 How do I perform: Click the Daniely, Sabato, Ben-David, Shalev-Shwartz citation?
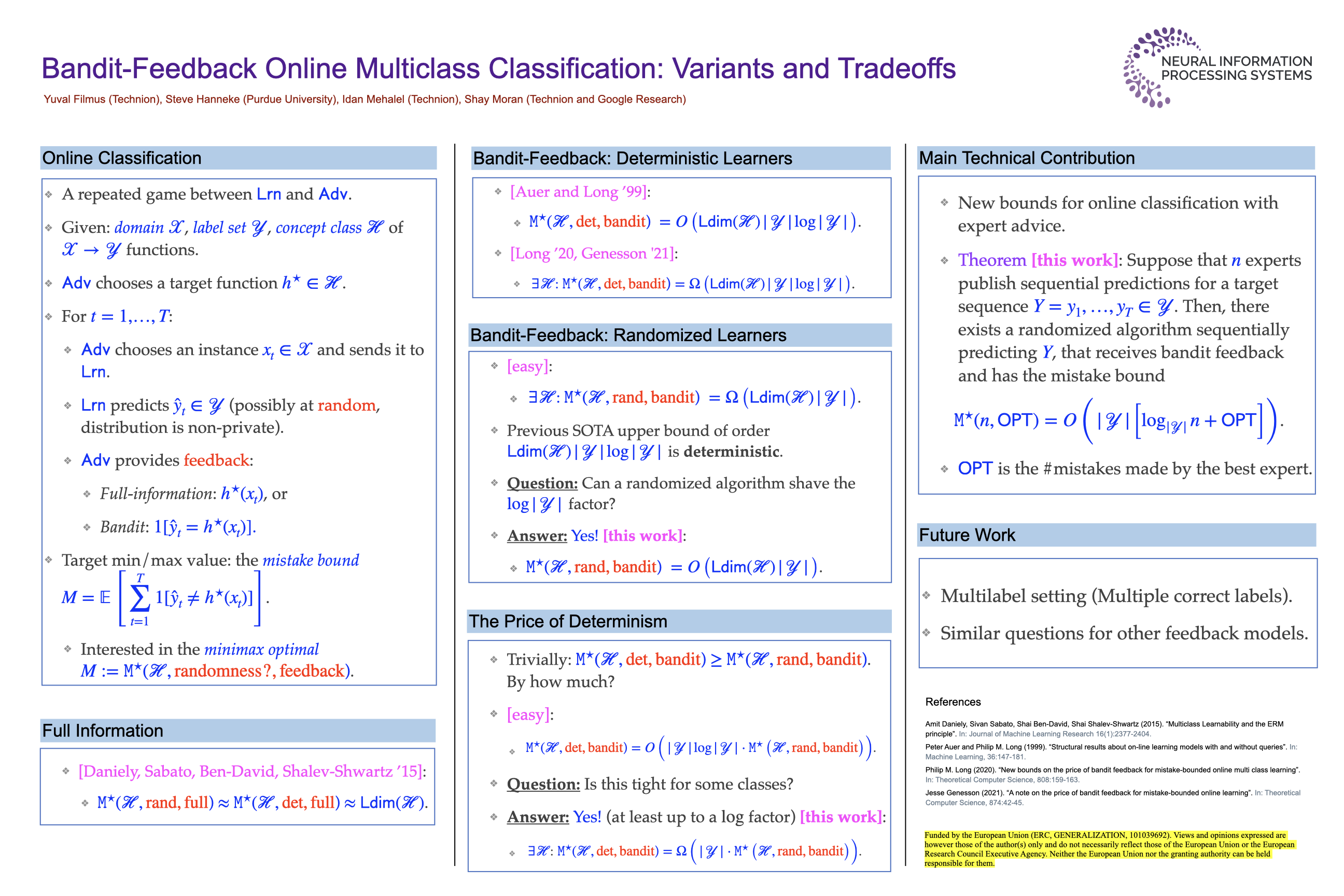[x=250, y=772]
